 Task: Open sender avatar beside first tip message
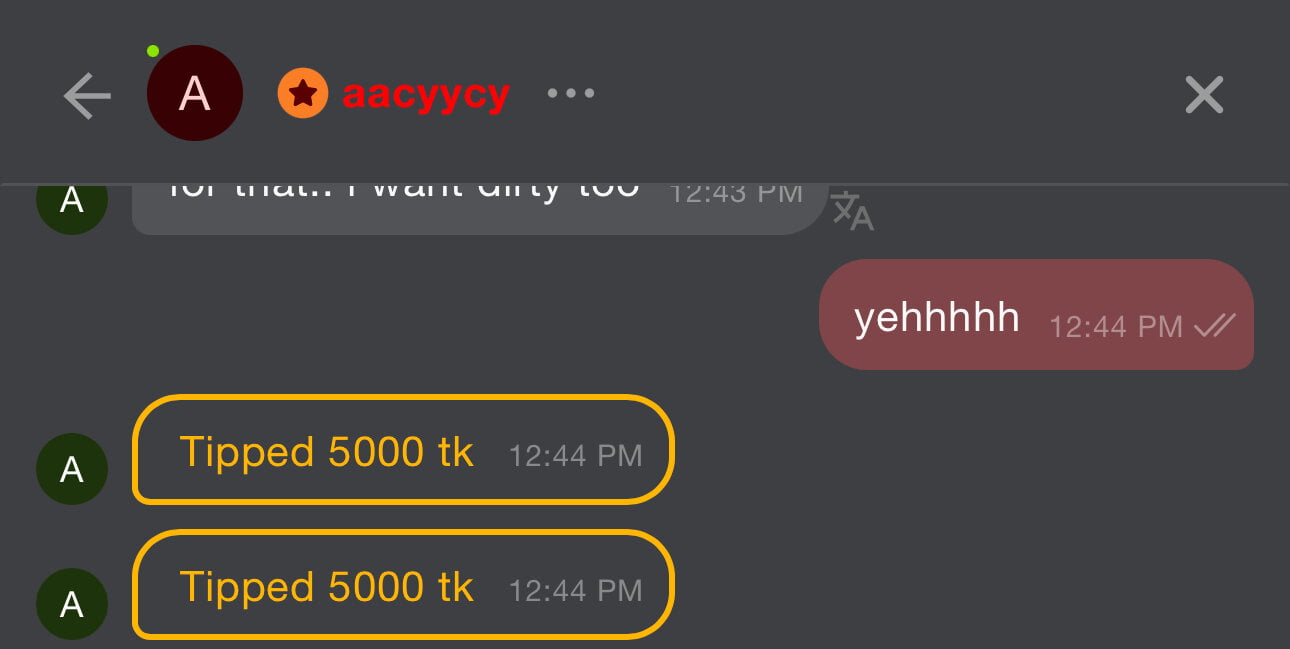(72, 469)
